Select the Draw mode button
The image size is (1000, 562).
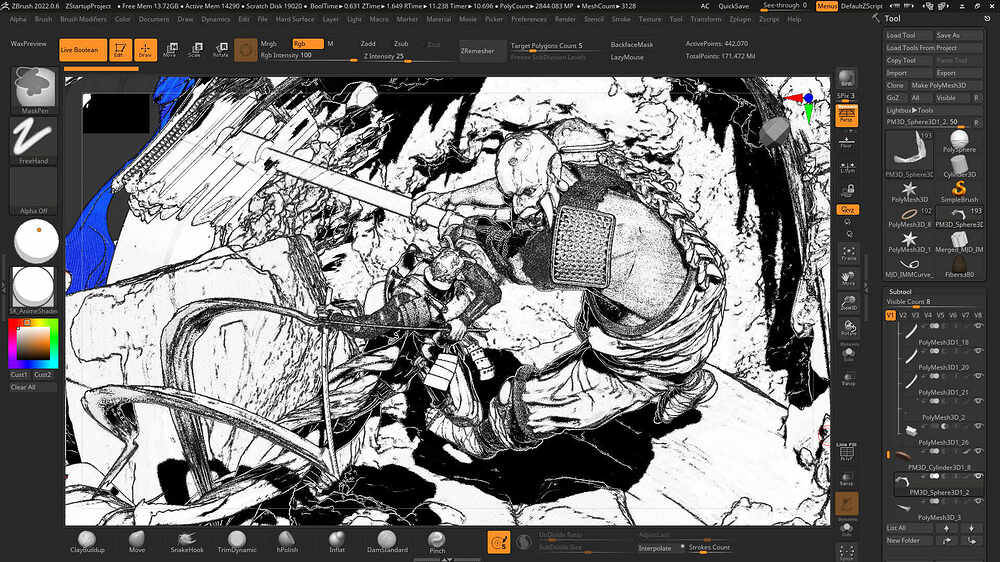tap(145, 50)
